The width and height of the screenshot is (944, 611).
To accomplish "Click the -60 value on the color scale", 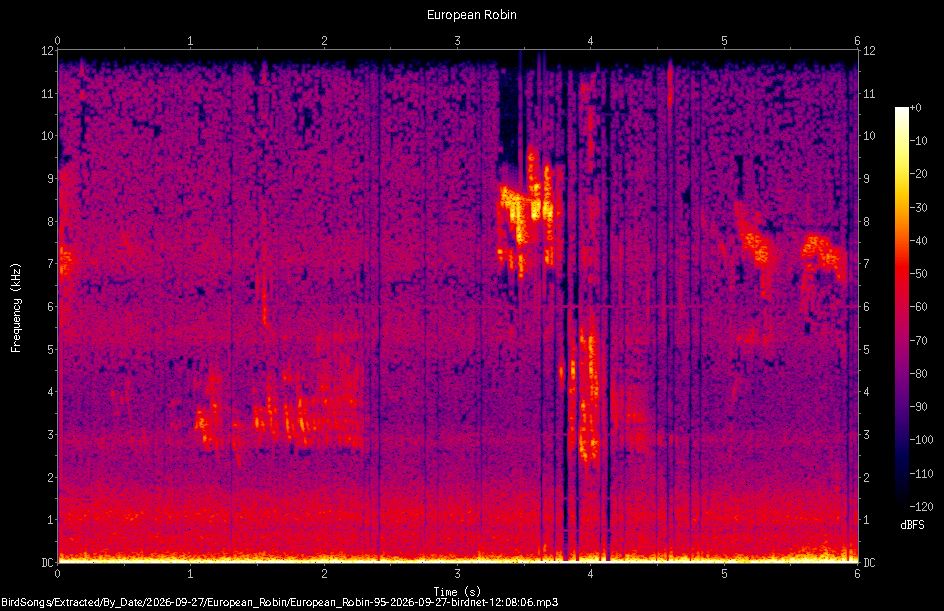I will (x=918, y=307).
